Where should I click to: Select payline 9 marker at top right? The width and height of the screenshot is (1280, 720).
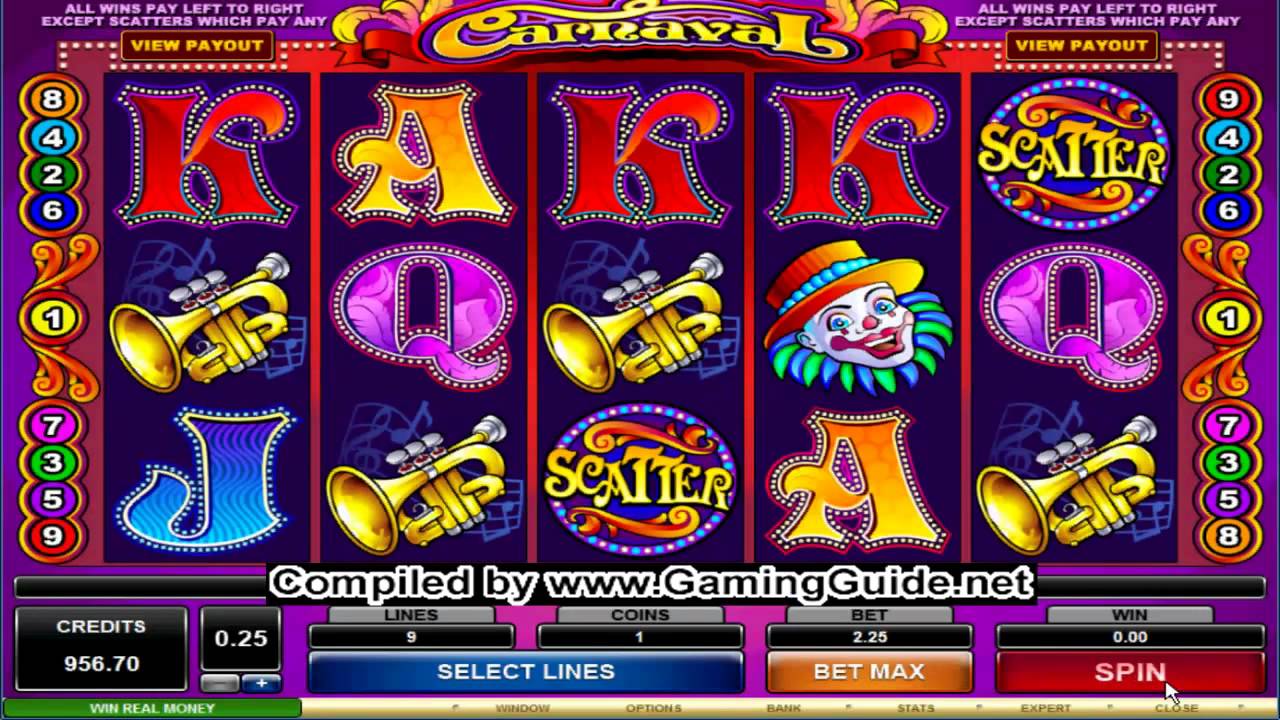[x=1227, y=100]
